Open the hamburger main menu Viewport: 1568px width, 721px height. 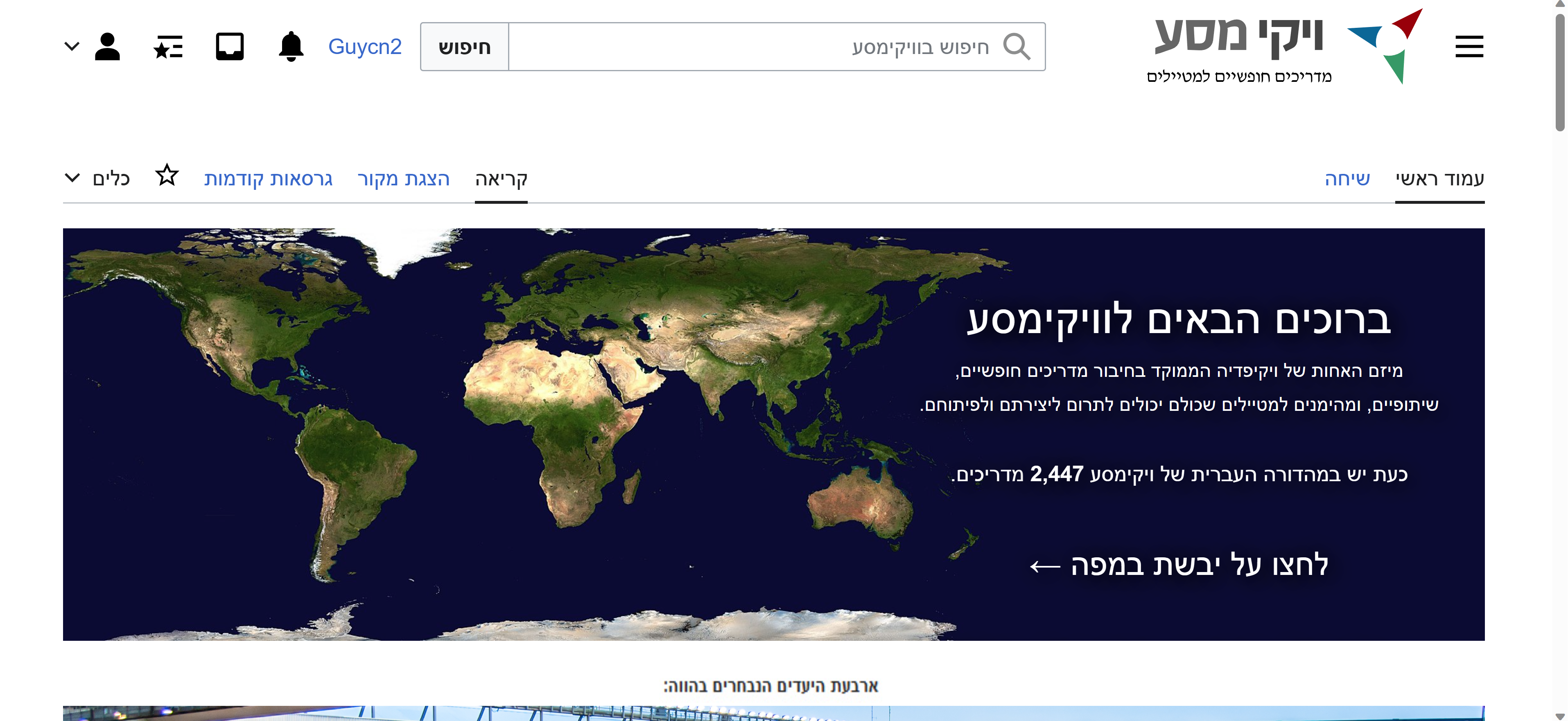(x=1469, y=47)
